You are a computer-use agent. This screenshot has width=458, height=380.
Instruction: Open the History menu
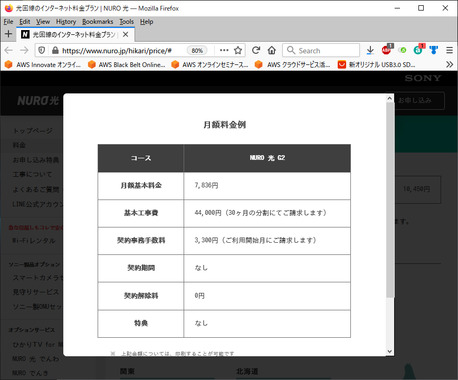66,22
